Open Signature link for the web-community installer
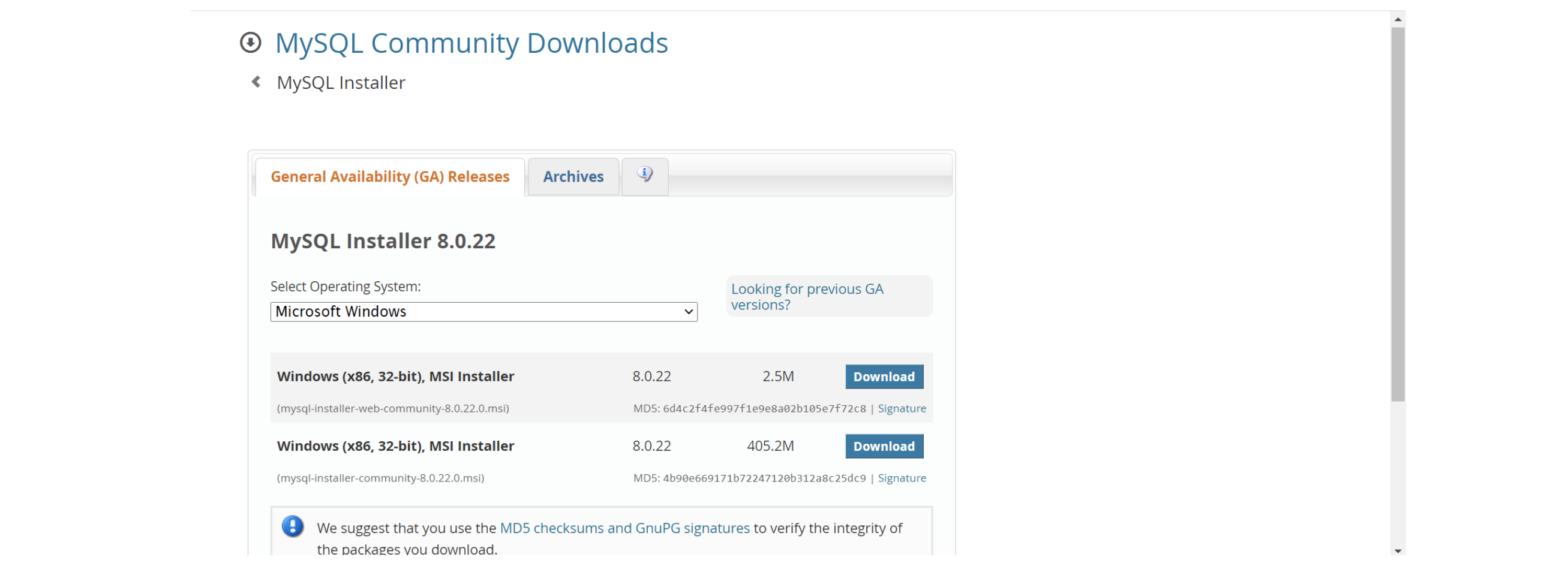This screenshot has height=572, width=1568. click(x=902, y=408)
